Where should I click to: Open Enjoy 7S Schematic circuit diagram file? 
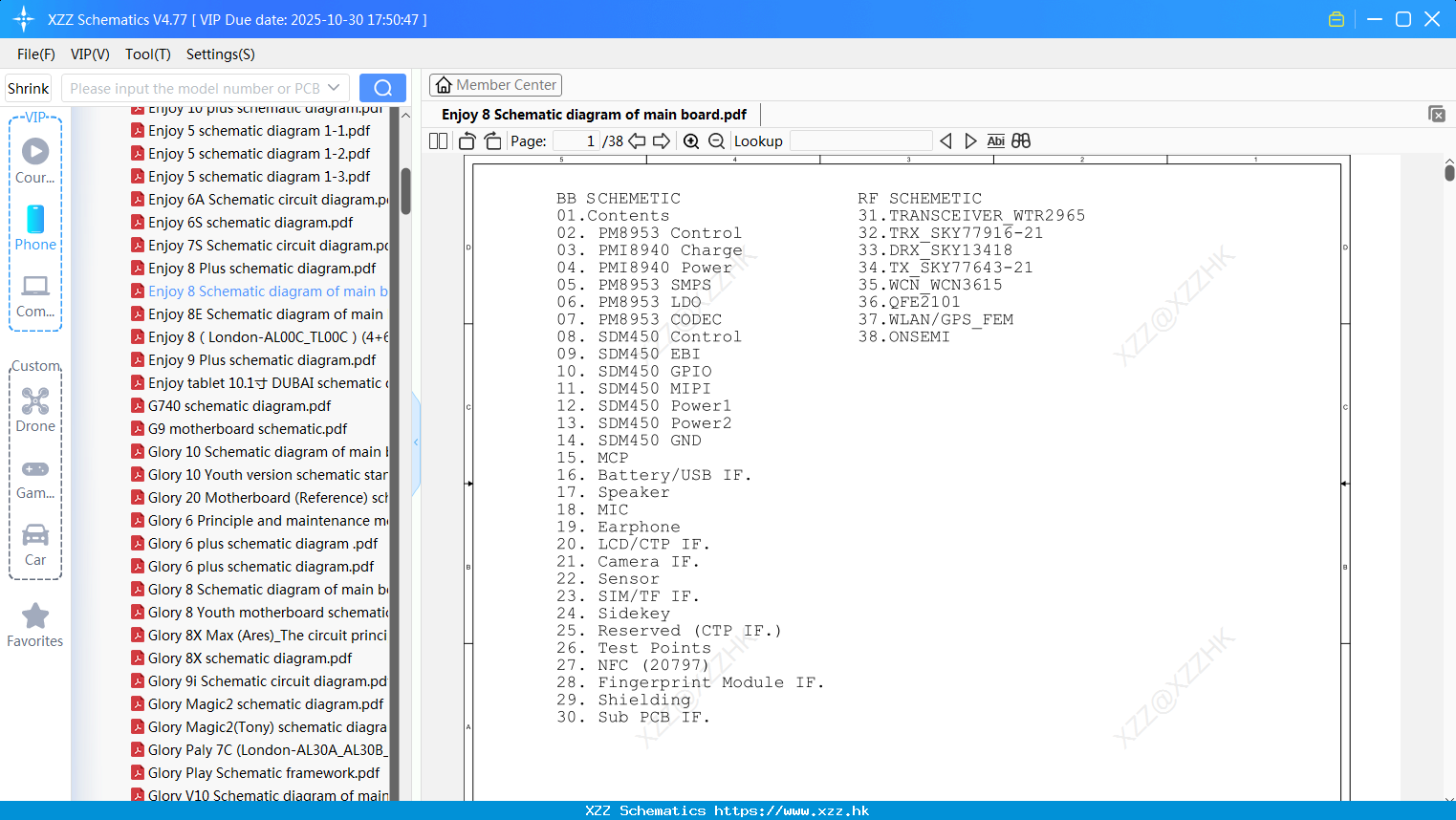tap(260, 246)
